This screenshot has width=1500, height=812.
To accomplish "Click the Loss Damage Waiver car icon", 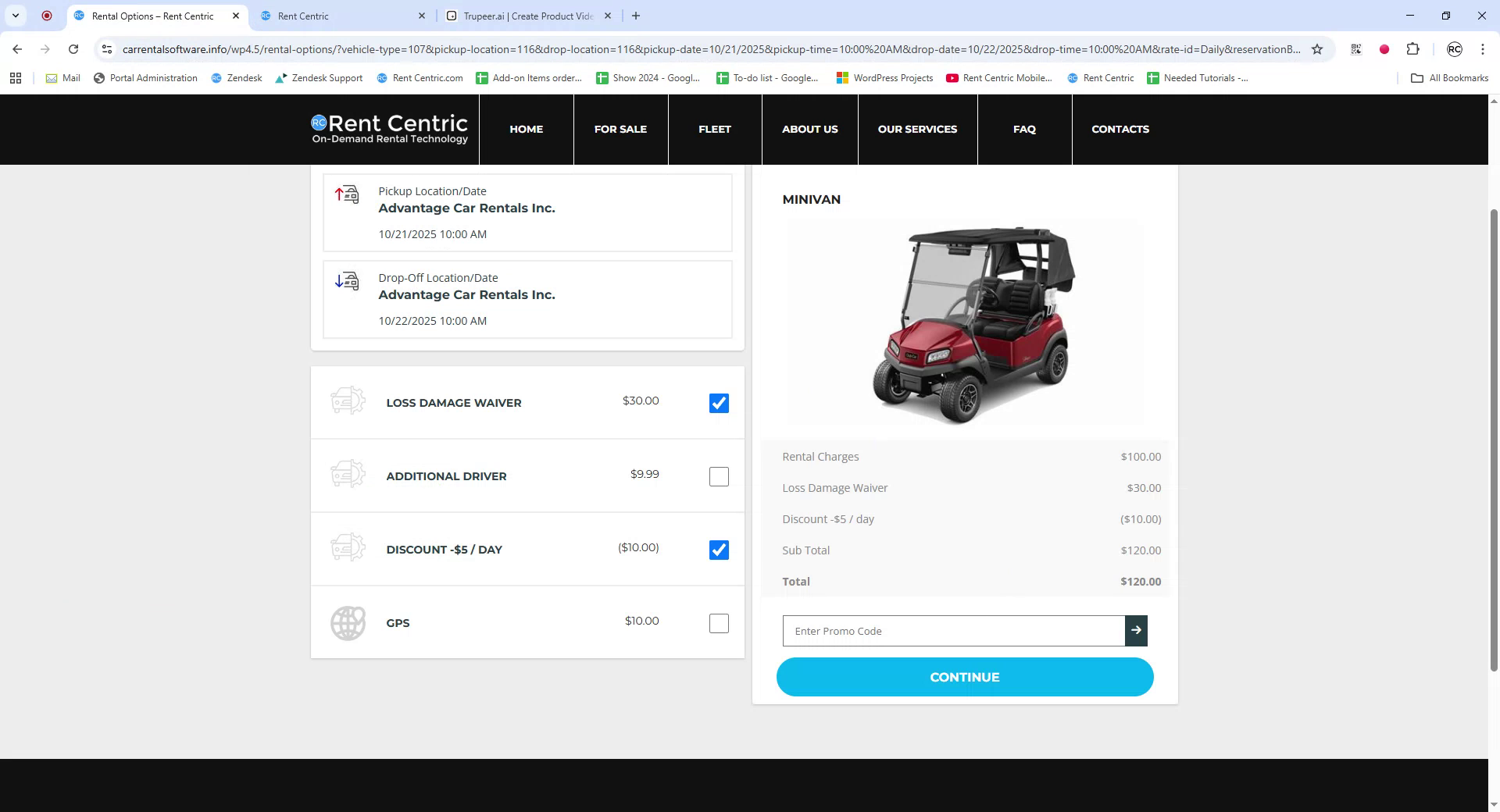I will 348,401.
